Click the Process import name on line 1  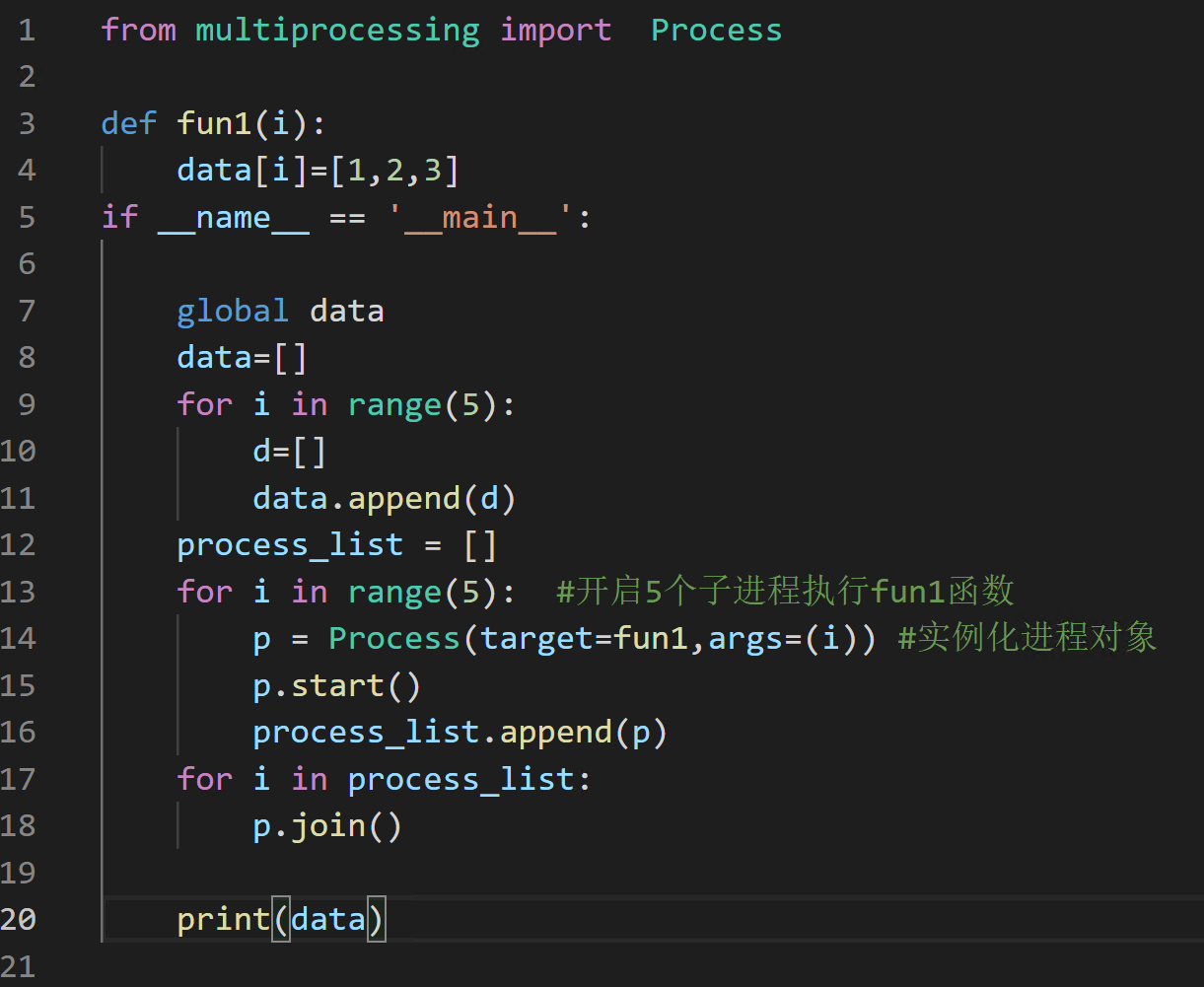(716, 30)
